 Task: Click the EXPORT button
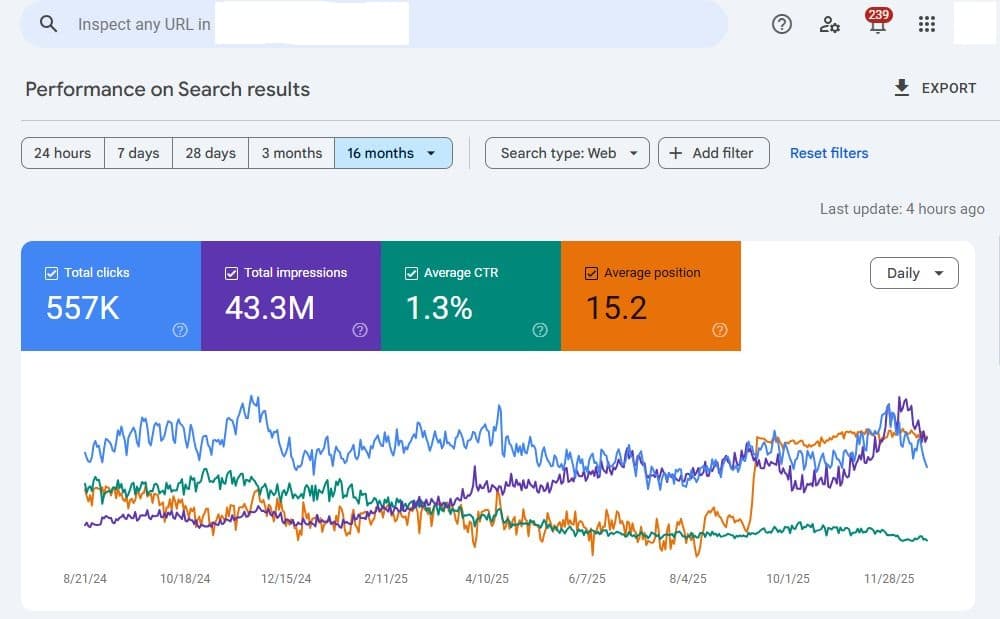935,88
